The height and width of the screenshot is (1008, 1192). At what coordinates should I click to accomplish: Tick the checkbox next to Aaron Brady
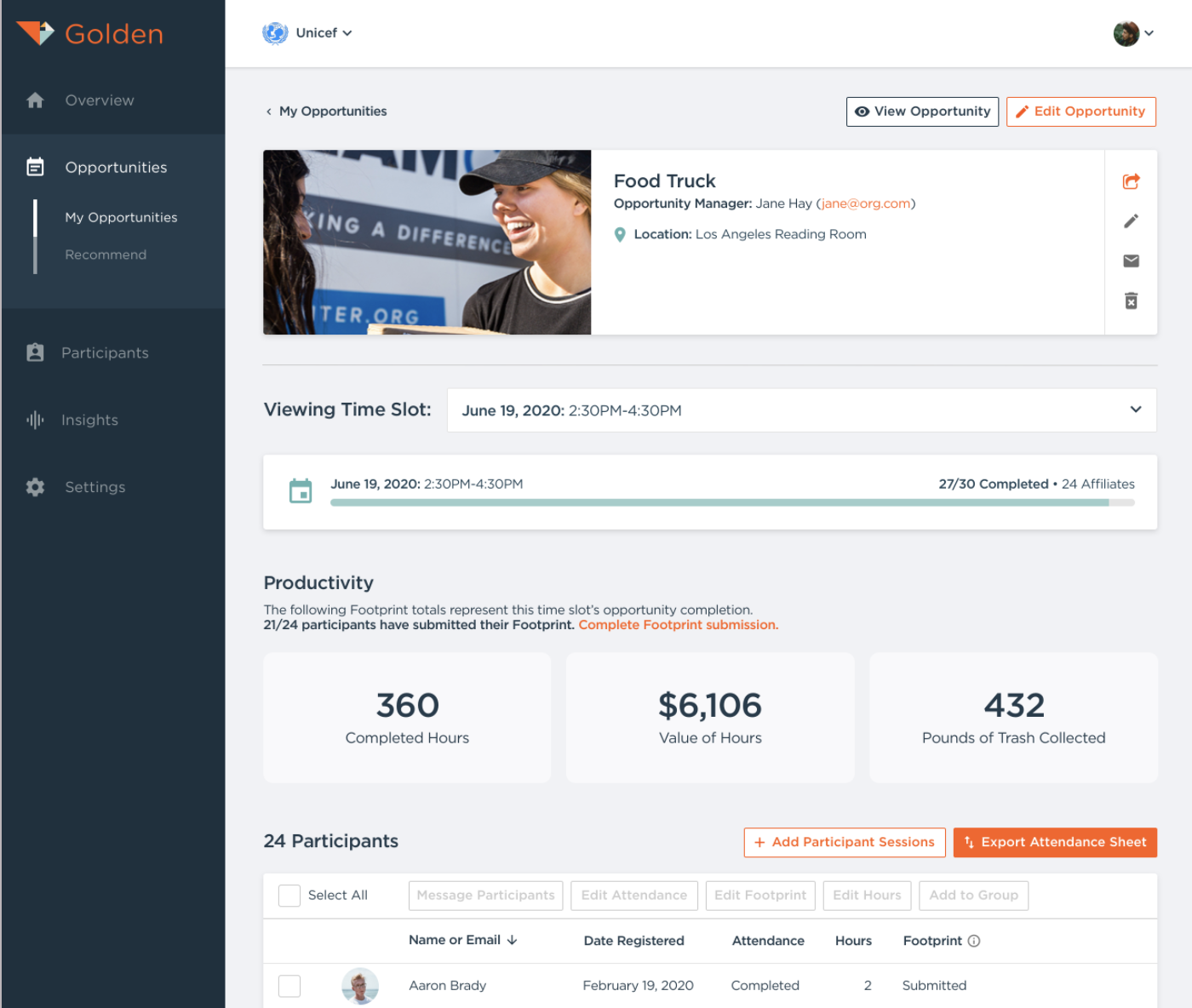289,986
